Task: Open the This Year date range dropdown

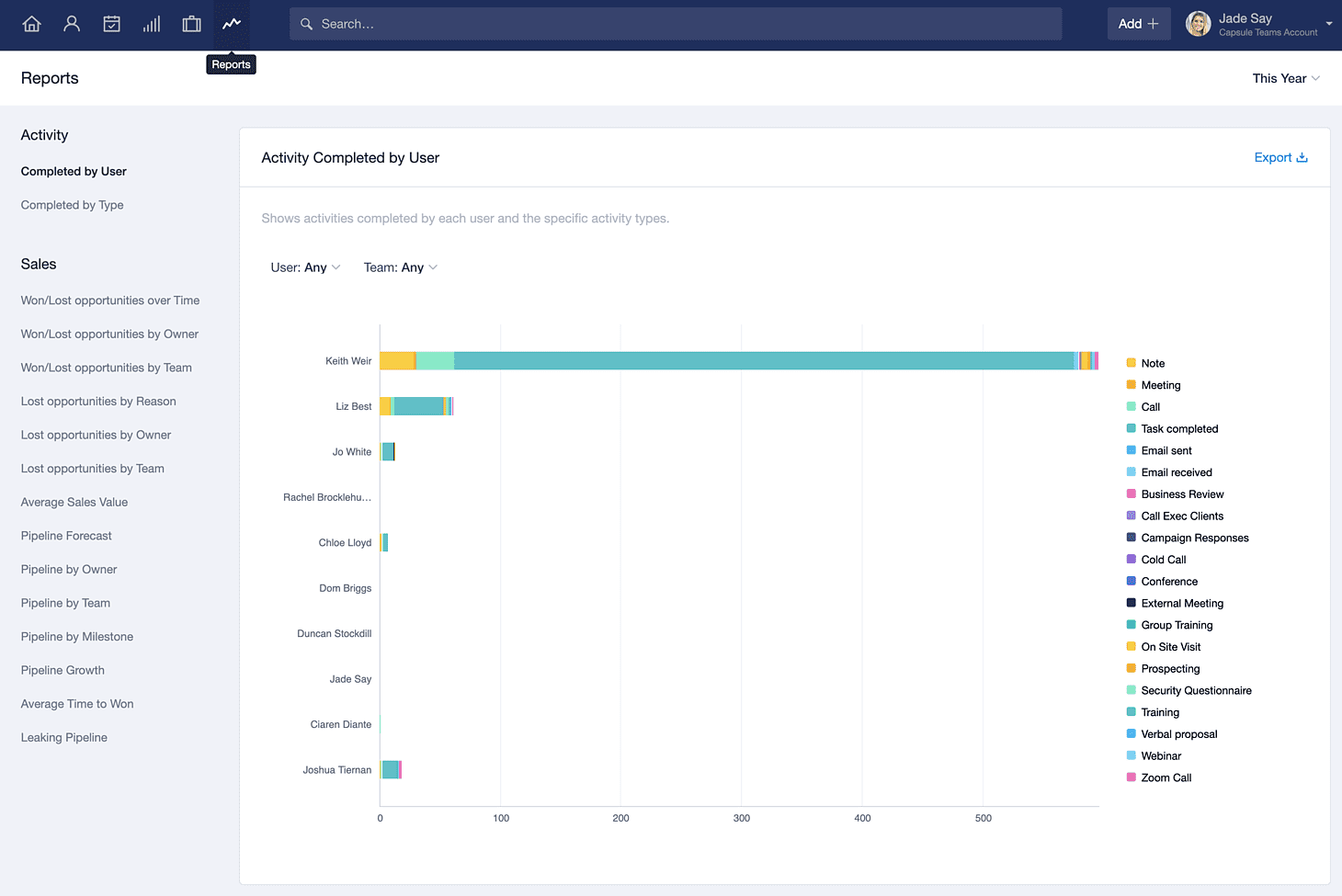Action: (x=1286, y=78)
